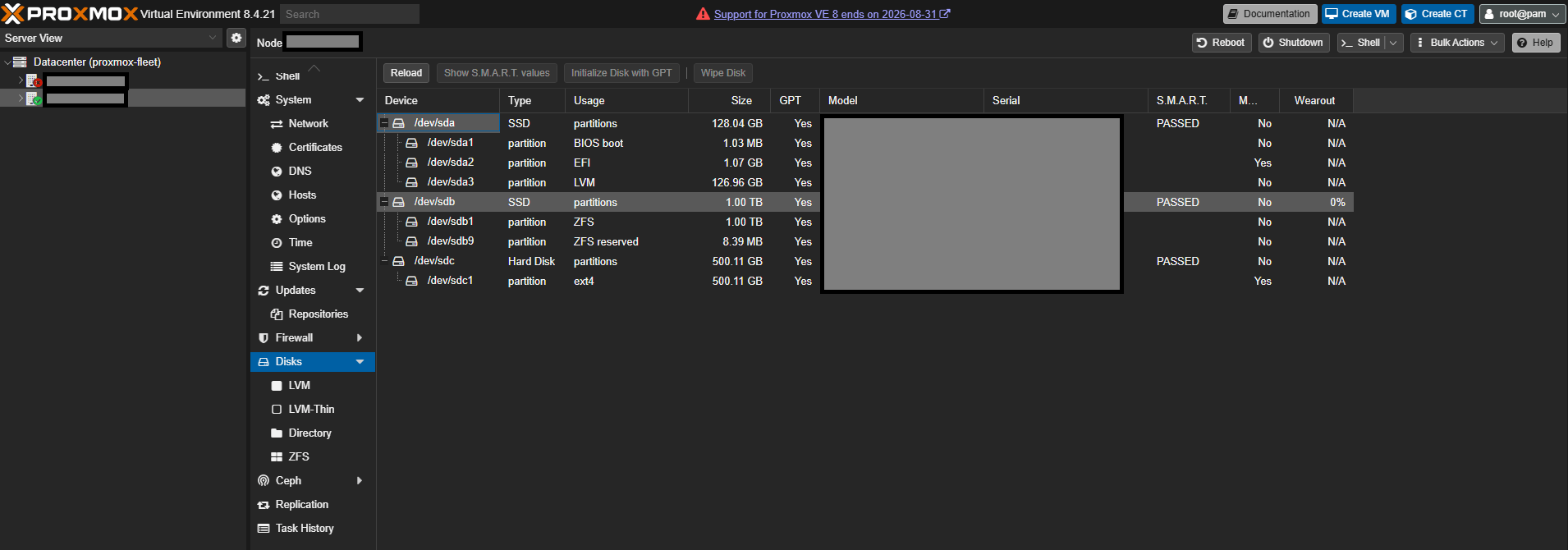Click Initialize Disk with GPT button
Image resolution: width=1568 pixels, height=550 pixels.
click(x=621, y=73)
